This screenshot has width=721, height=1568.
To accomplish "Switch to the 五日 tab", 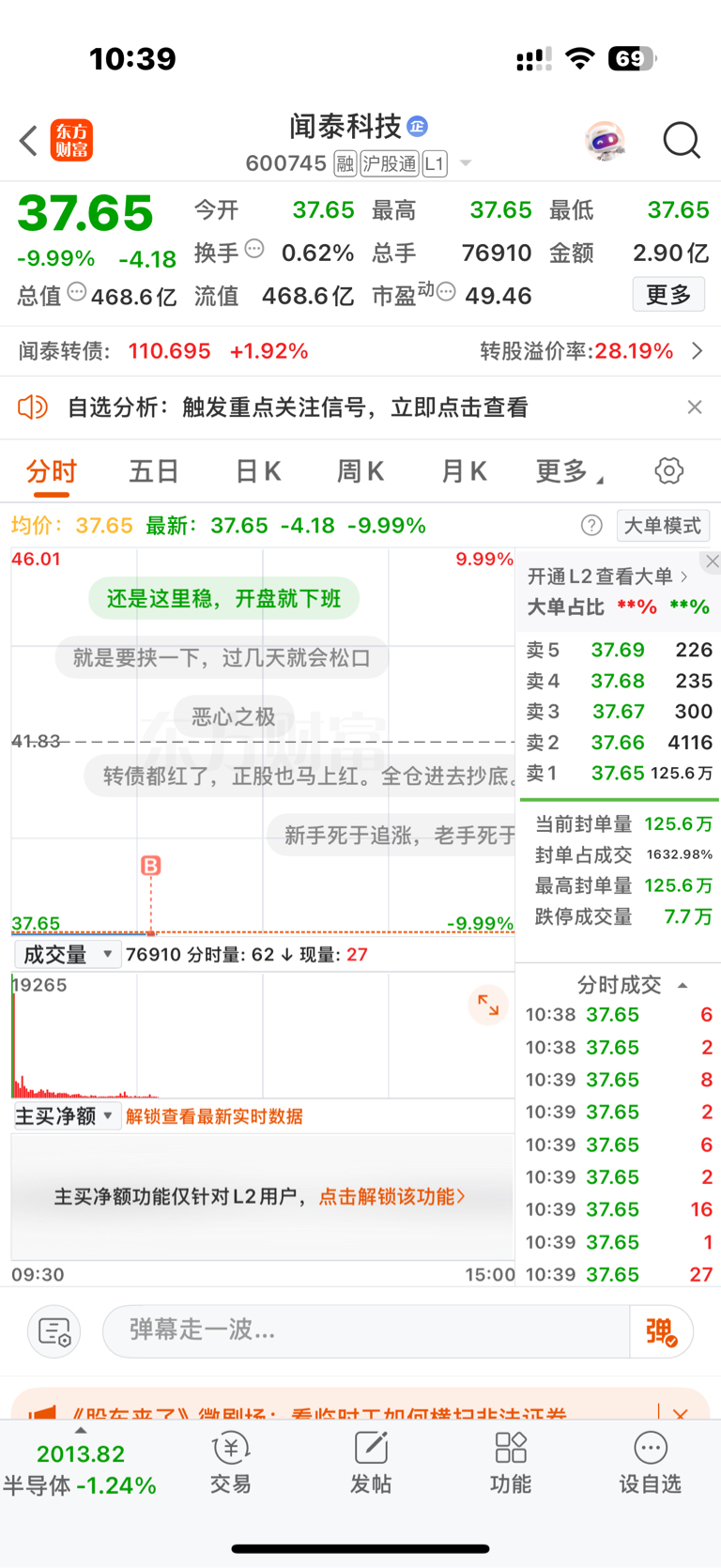I will click(154, 471).
